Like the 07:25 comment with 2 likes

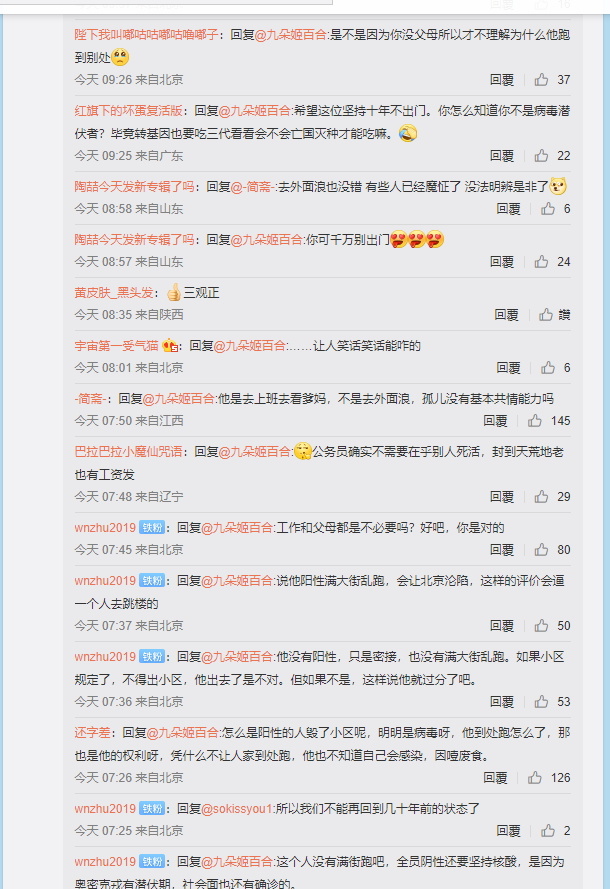[548, 831]
